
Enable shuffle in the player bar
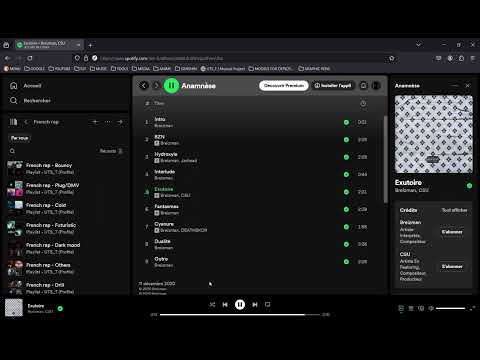pos(212,305)
